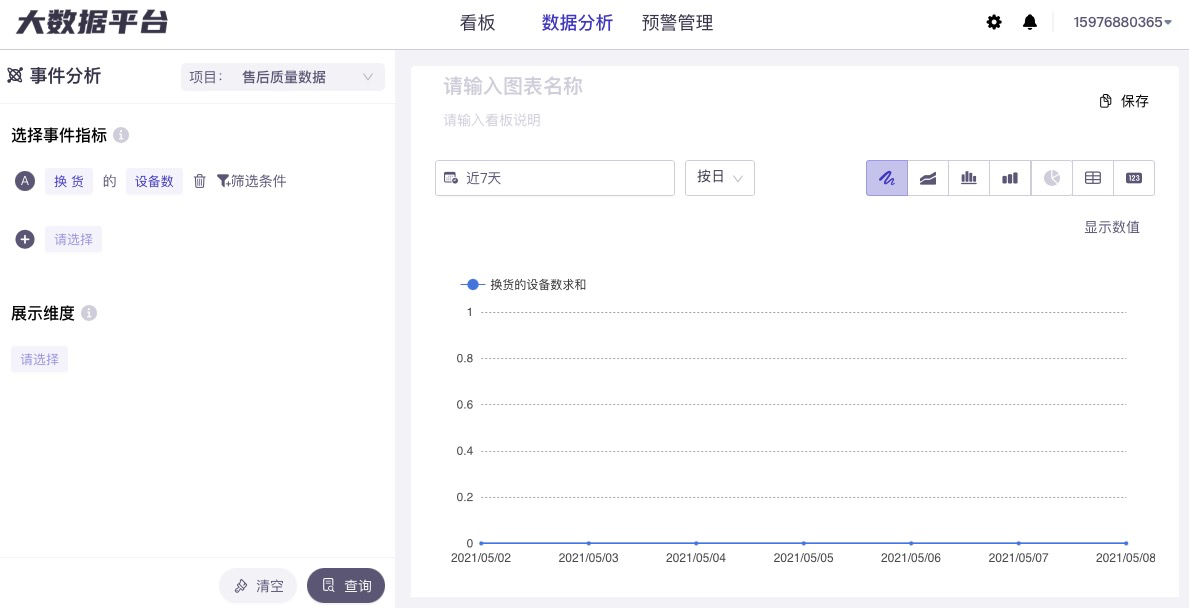Change the 换货 event selection
This screenshot has height=608, width=1189.
69,181
